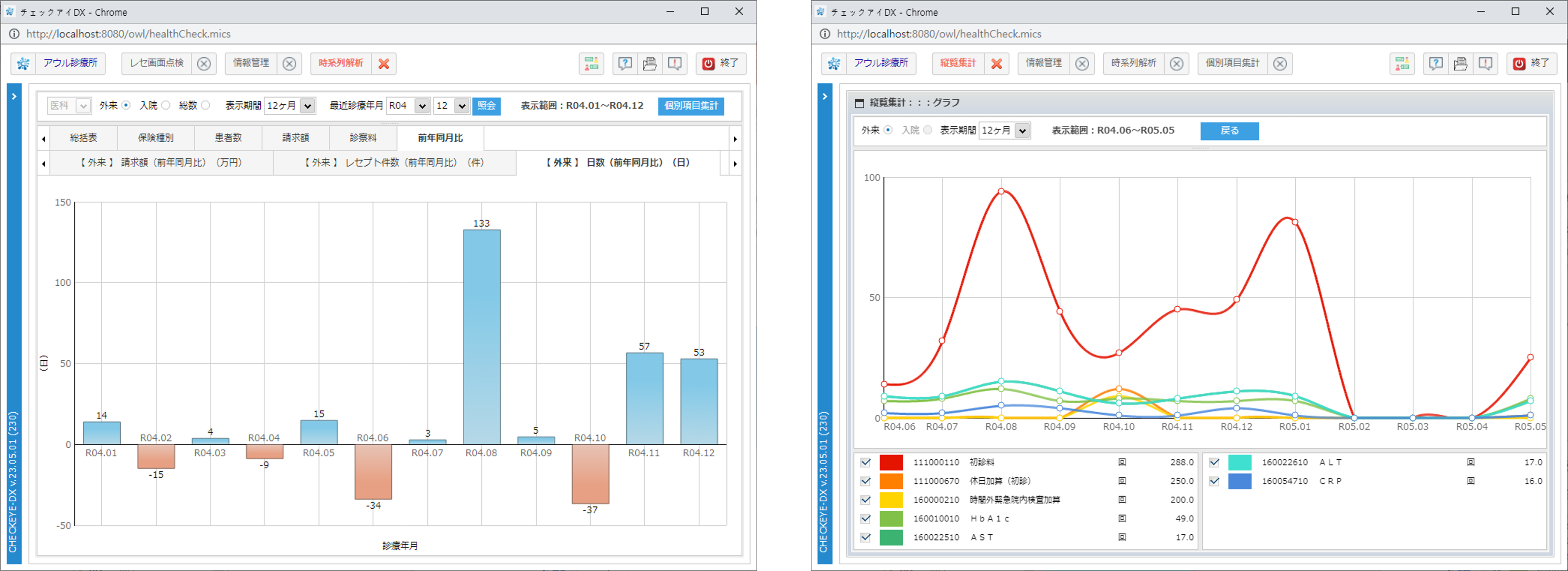The height and width of the screenshot is (571, 1568).
Task: Open 表示期間 12ヶ月 dropdown in right window
Action: click(x=1005, y=130)
